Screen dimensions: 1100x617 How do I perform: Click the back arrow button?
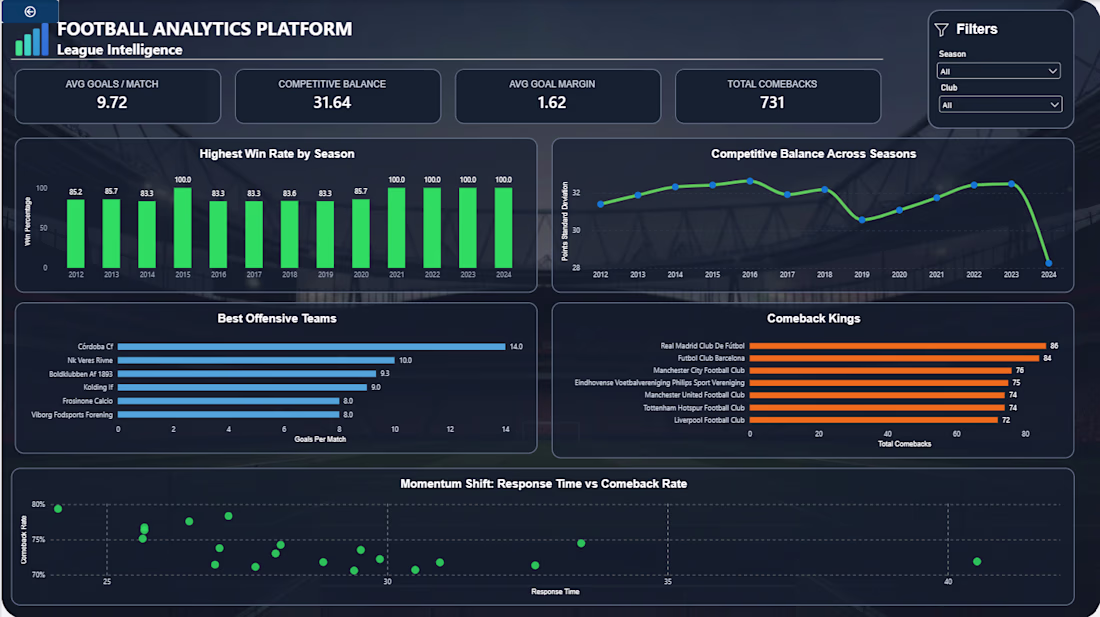(x=29, y=11)
